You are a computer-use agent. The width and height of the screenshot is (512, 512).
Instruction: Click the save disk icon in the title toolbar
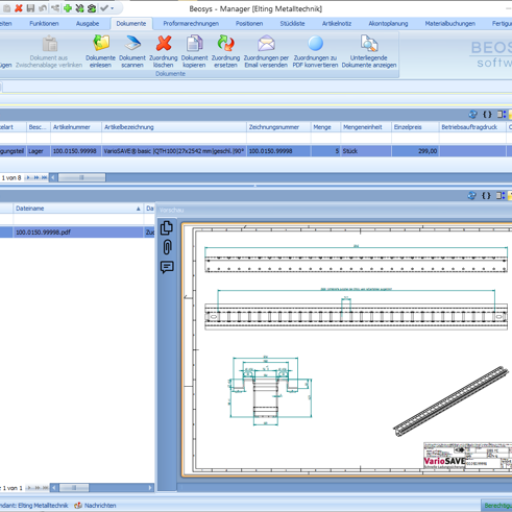(x=31, y=8)
